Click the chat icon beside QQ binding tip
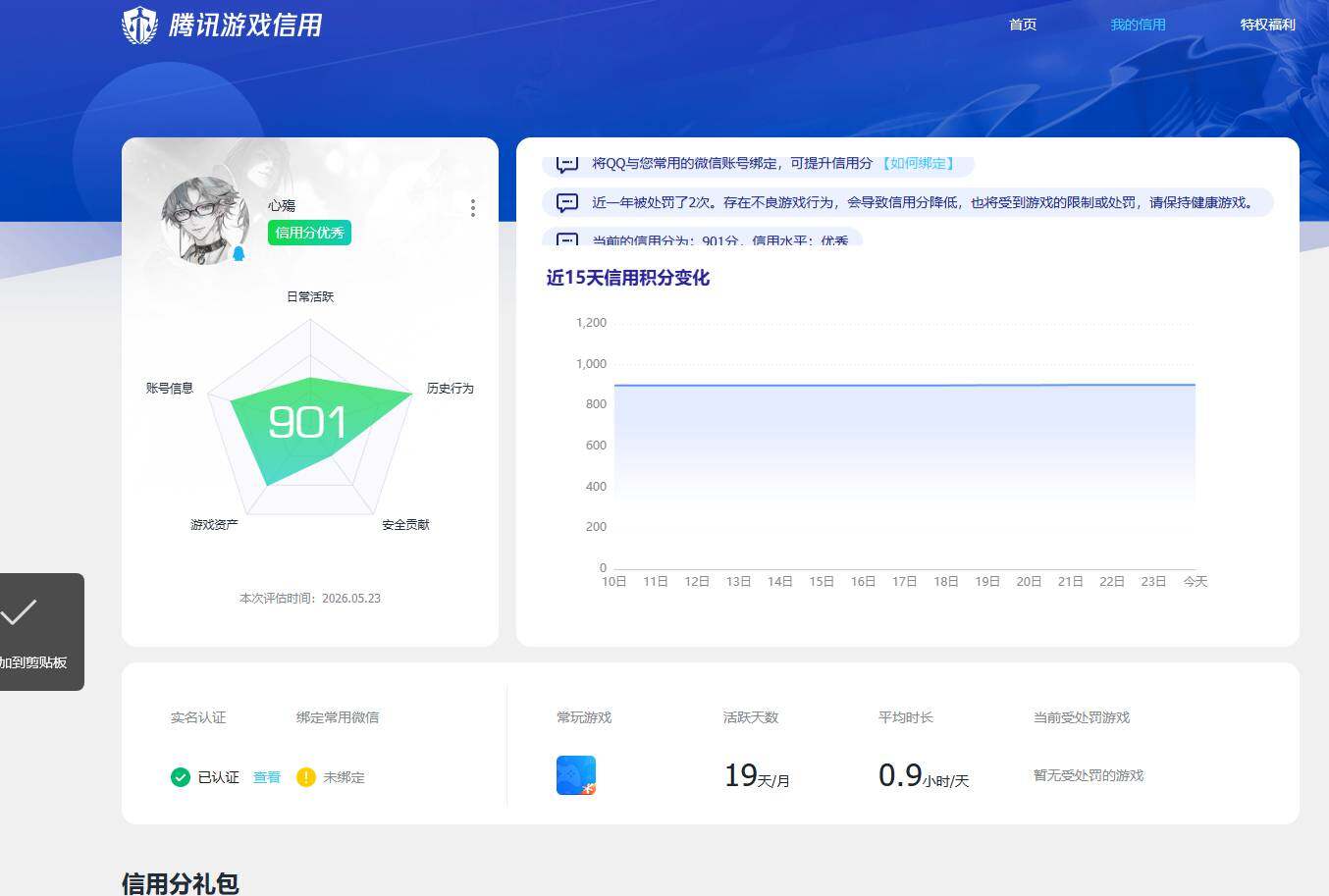Screen dimensions: 1329x896 [567, 164]
